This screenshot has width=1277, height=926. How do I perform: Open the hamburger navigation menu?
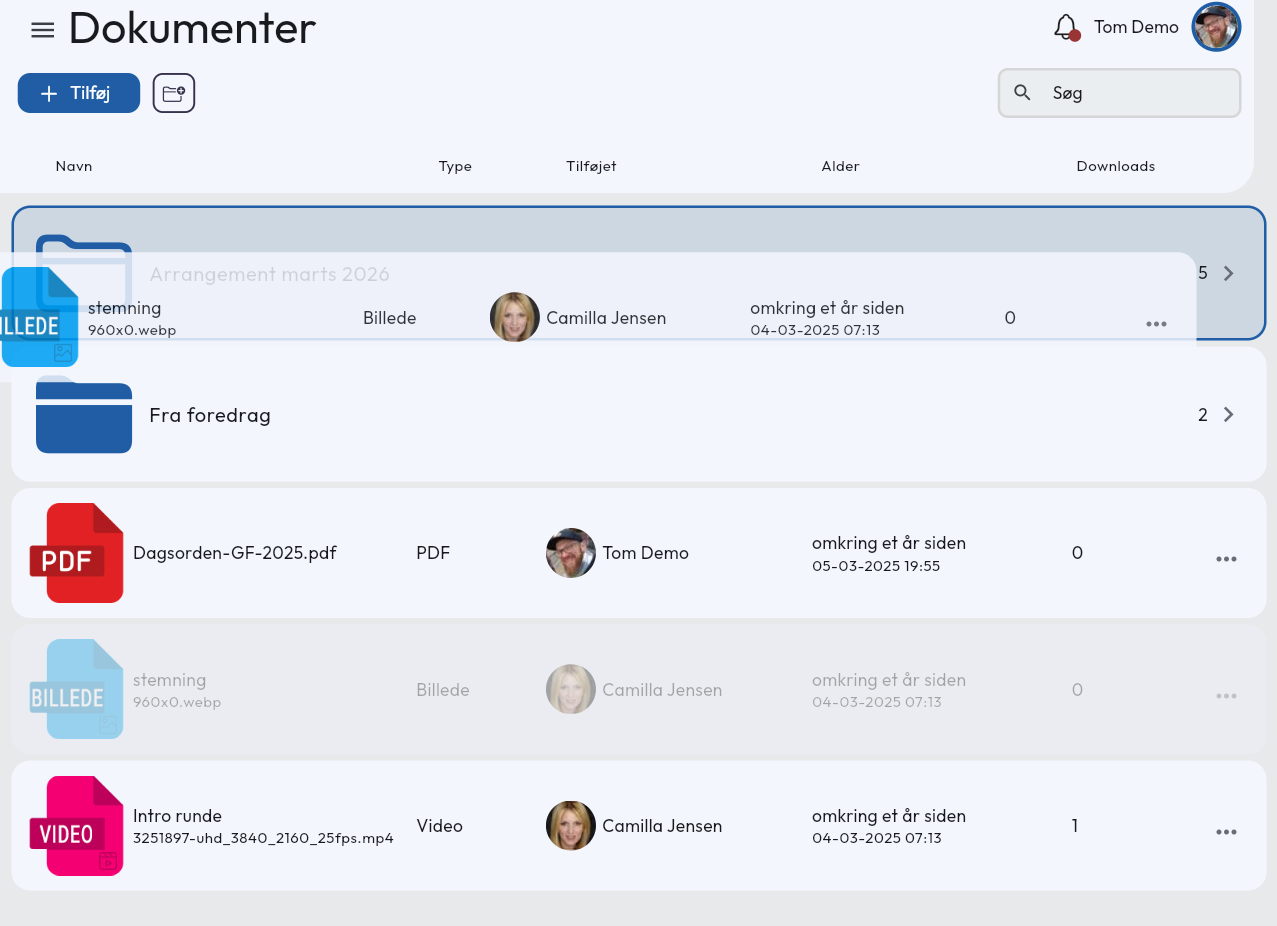(x=42, y=30)
